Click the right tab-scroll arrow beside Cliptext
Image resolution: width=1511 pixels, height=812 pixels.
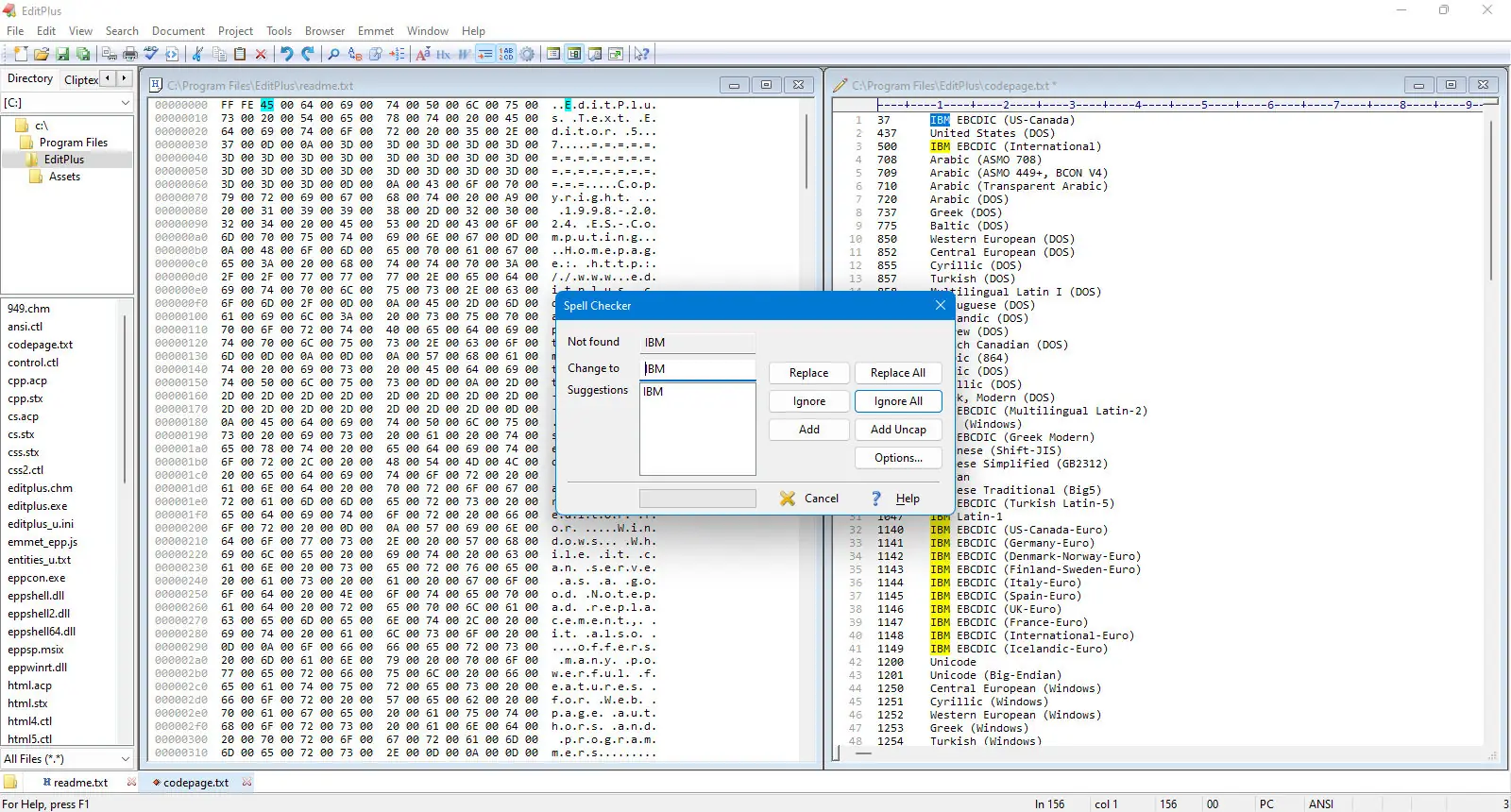(x=124, y=78)
